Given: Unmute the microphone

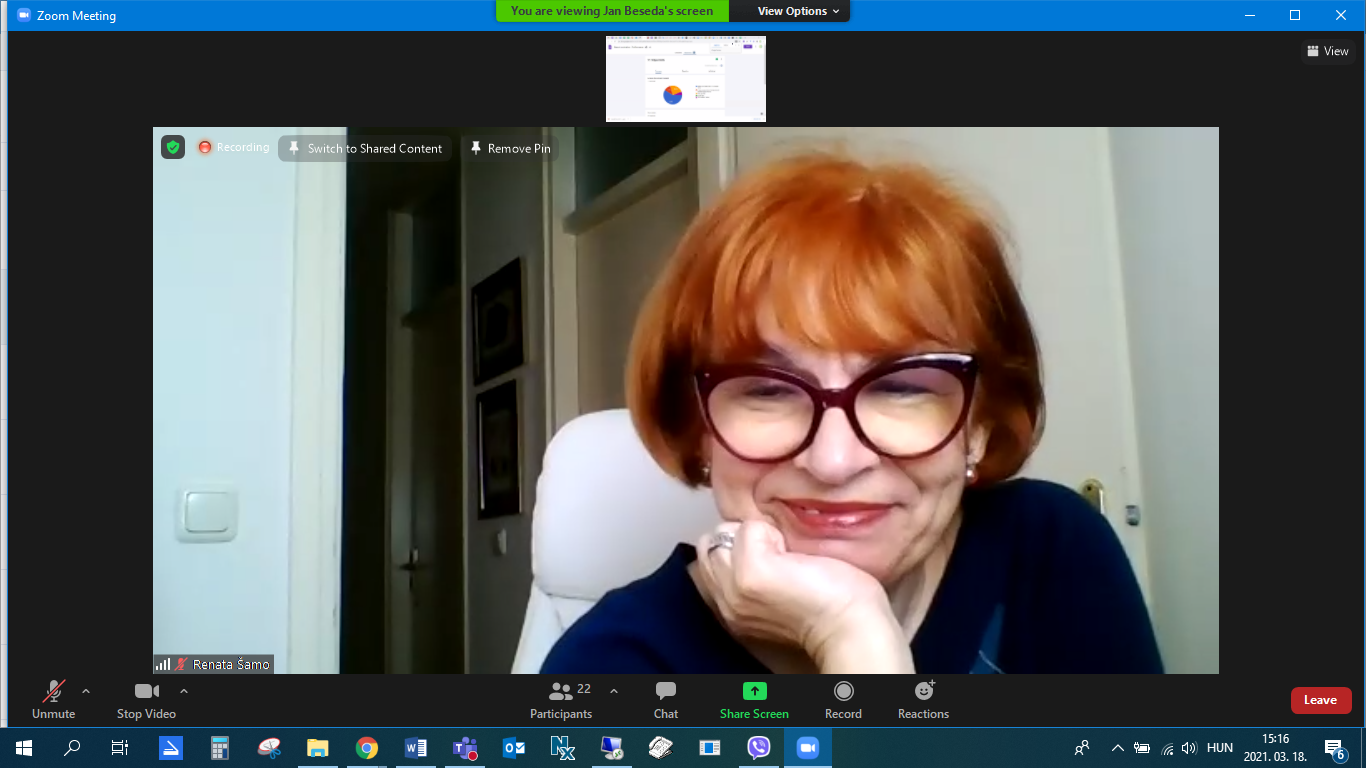Looking at the screenshot, I should pyautogui.click(x=54, y=700).
